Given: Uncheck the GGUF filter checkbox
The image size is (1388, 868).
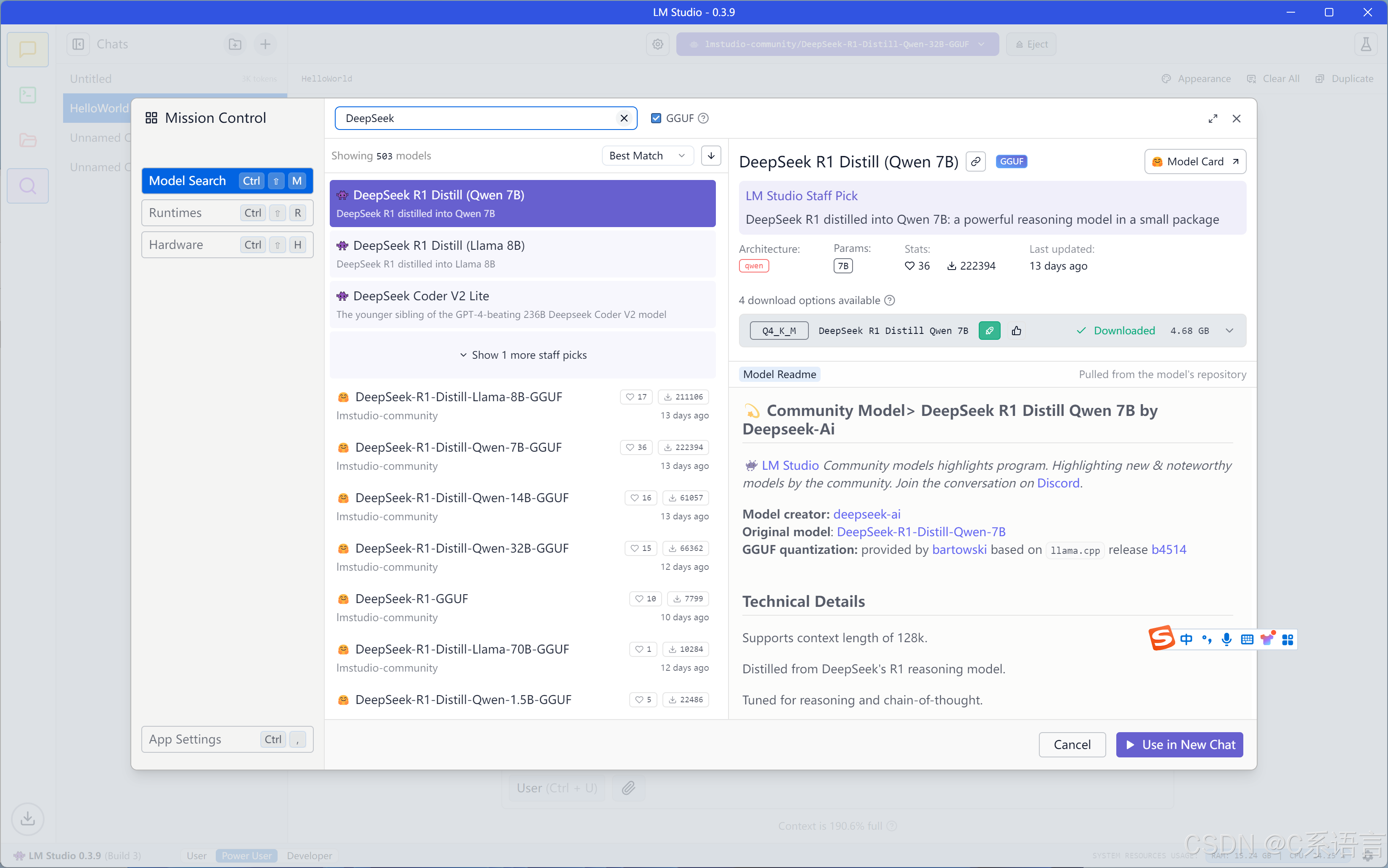Looking at the screenshot, I should coord(656,118).
